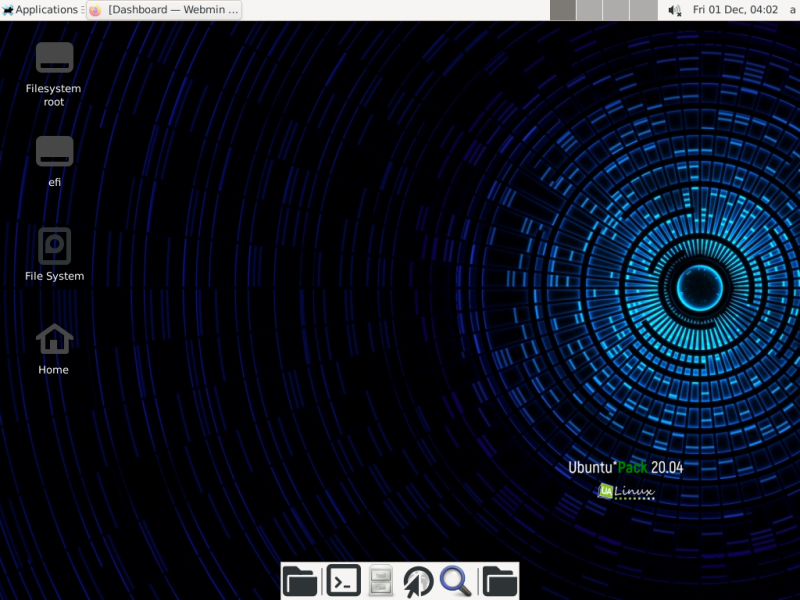Switch to the second workspace
The height and width of the screenshot is (600, 800).
(x=589, y=10)
